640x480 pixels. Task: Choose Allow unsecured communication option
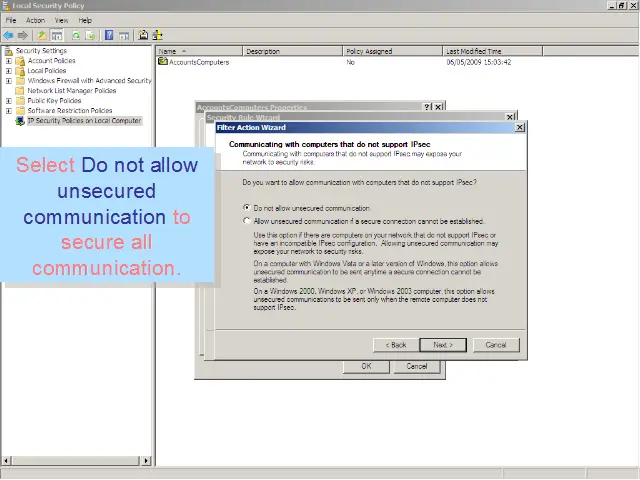(x=247, y=221)
